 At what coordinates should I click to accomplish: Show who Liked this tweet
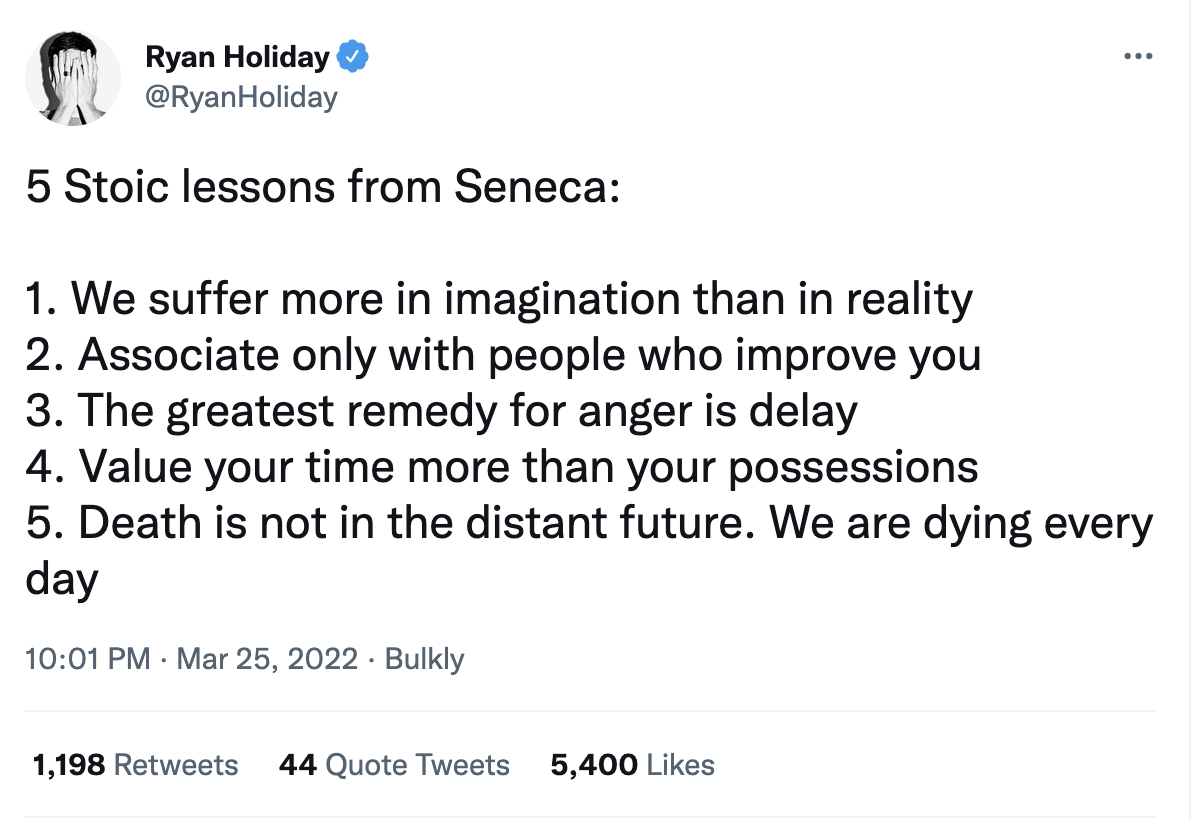point(680,766)
